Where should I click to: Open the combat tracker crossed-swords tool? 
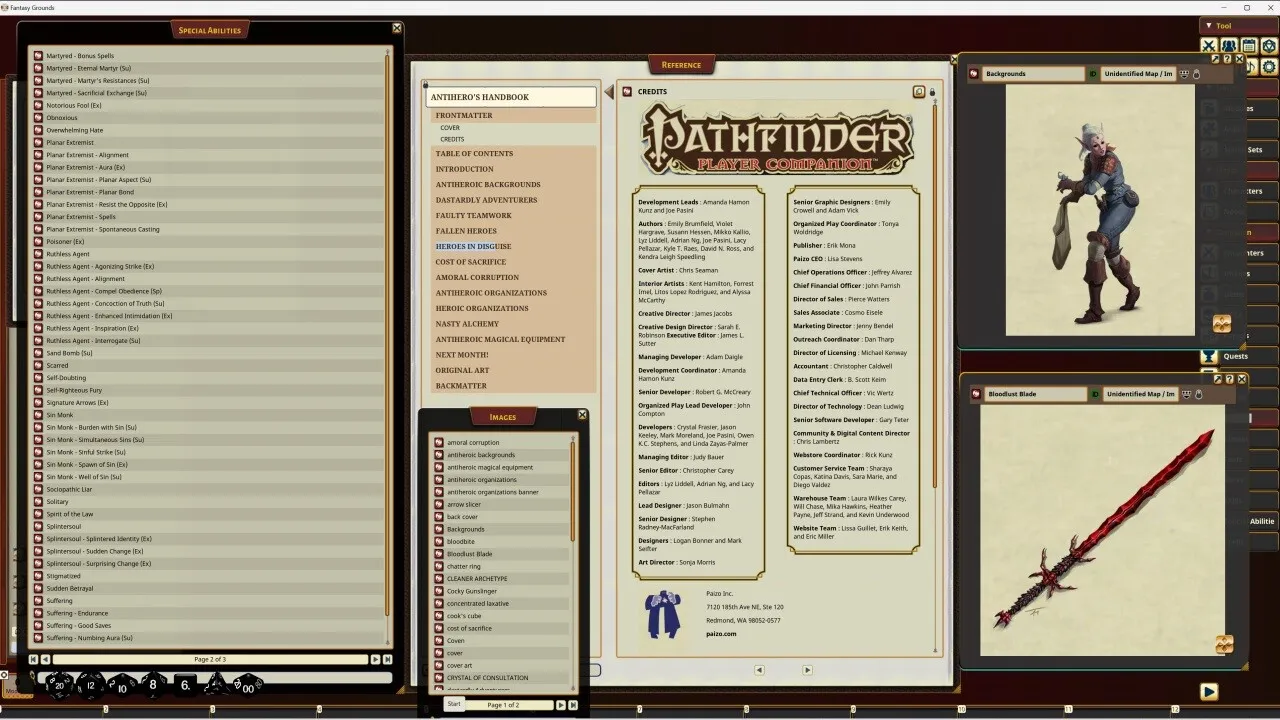tap(1209, 46)
